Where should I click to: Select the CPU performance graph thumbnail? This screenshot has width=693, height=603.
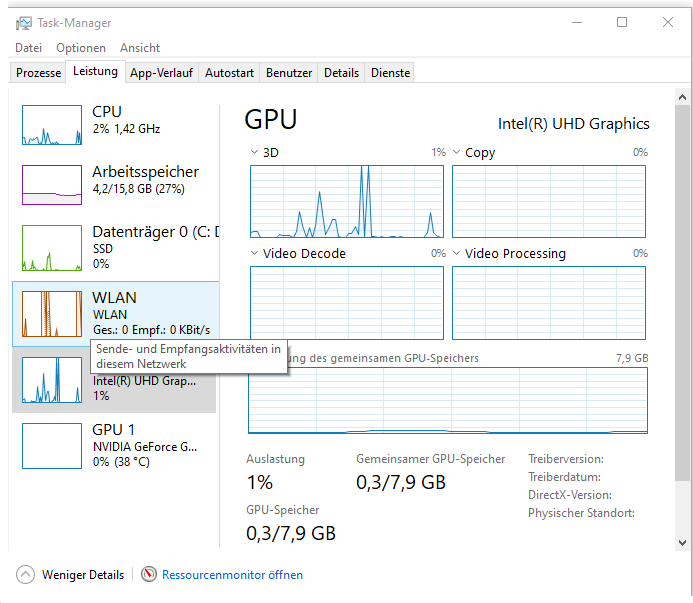(x=51, y=123)
